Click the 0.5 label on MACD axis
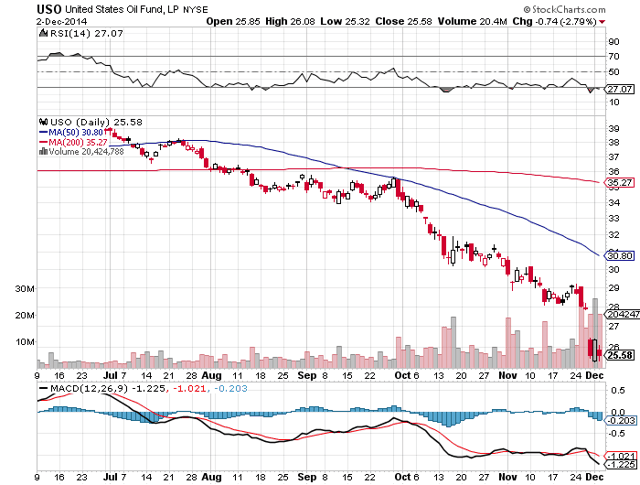The width and height of the screenshot is (640, 485). [x=618, y=390]
